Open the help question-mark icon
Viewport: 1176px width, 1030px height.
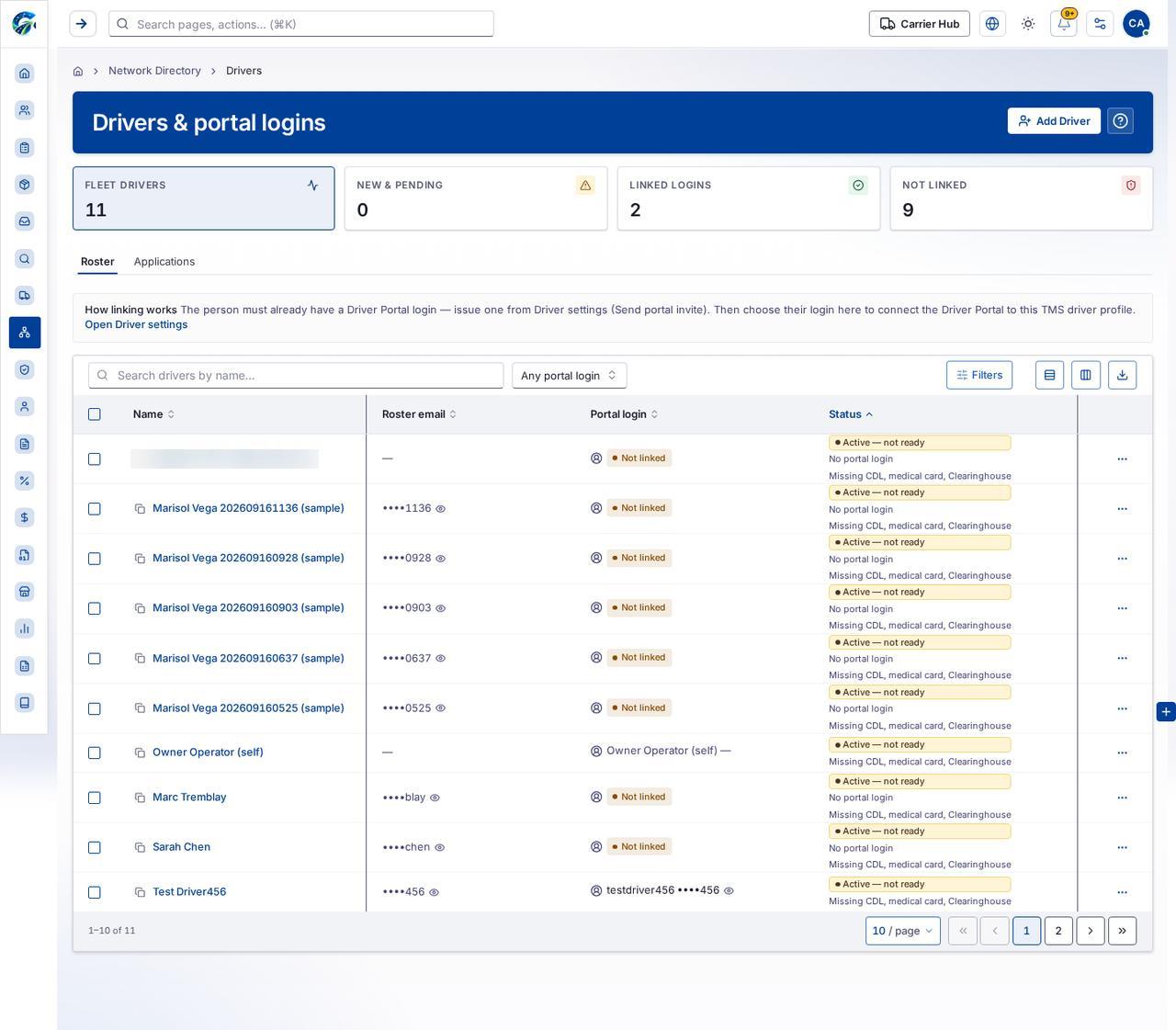point(1121,121)
